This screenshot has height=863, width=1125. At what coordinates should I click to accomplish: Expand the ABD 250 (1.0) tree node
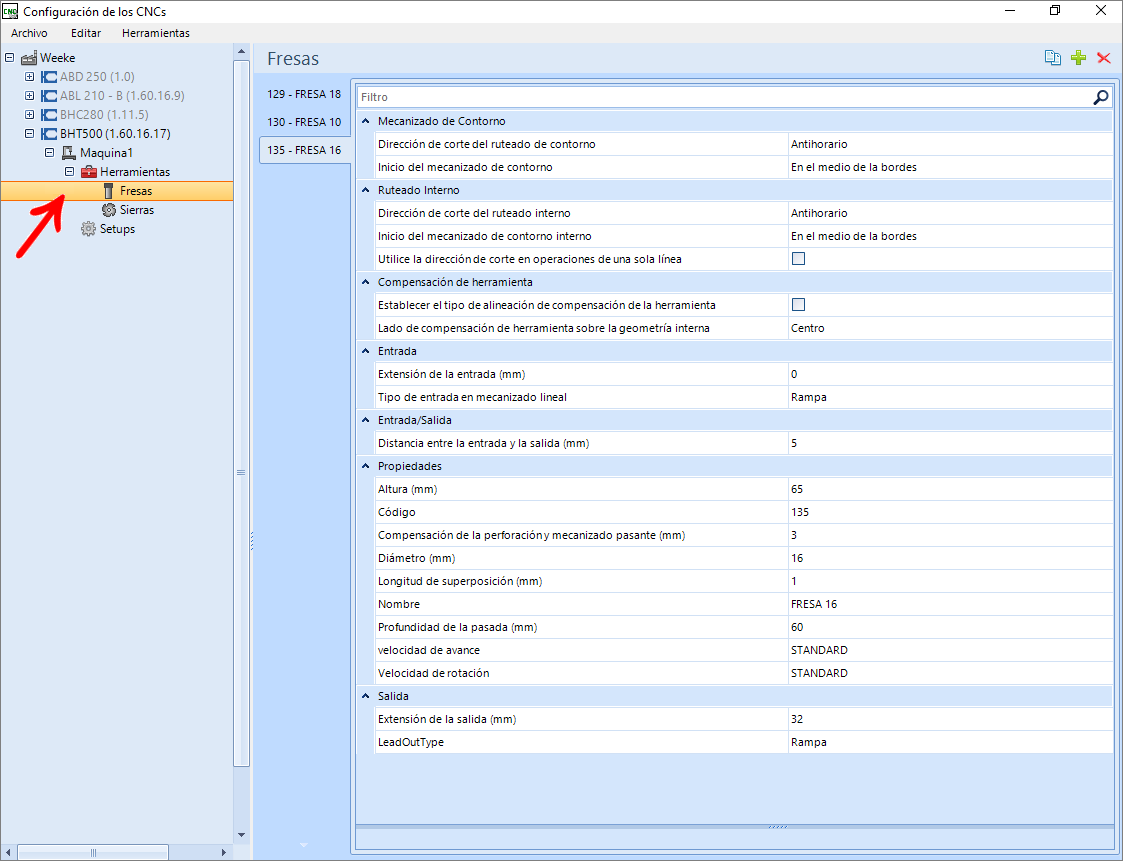click(29, 77)
